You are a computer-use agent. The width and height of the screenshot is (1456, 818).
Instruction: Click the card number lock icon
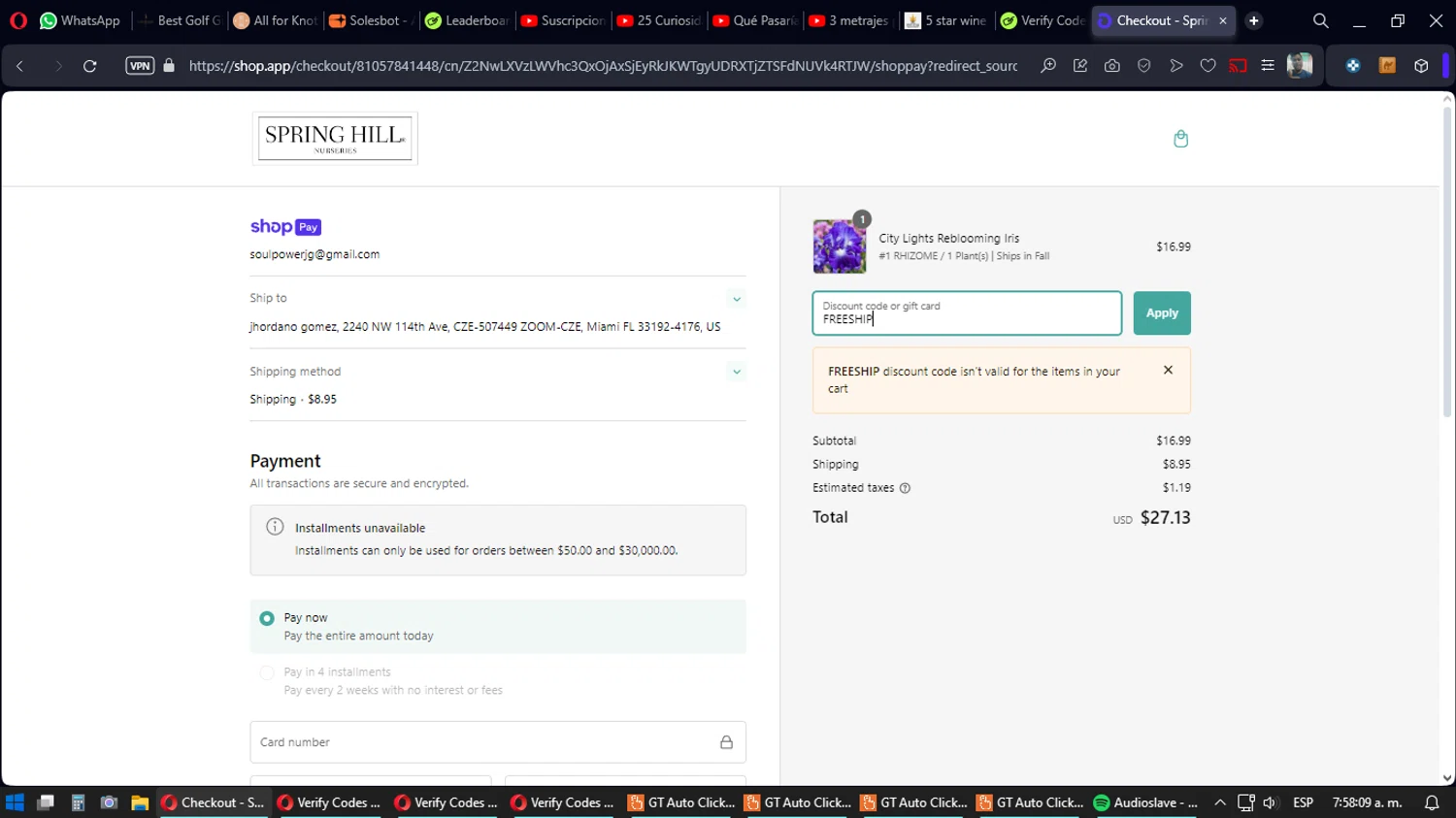(x=726, y=742)
